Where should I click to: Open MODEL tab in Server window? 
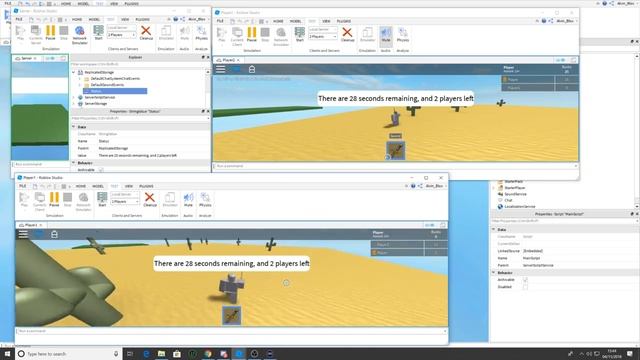point(94,20)
